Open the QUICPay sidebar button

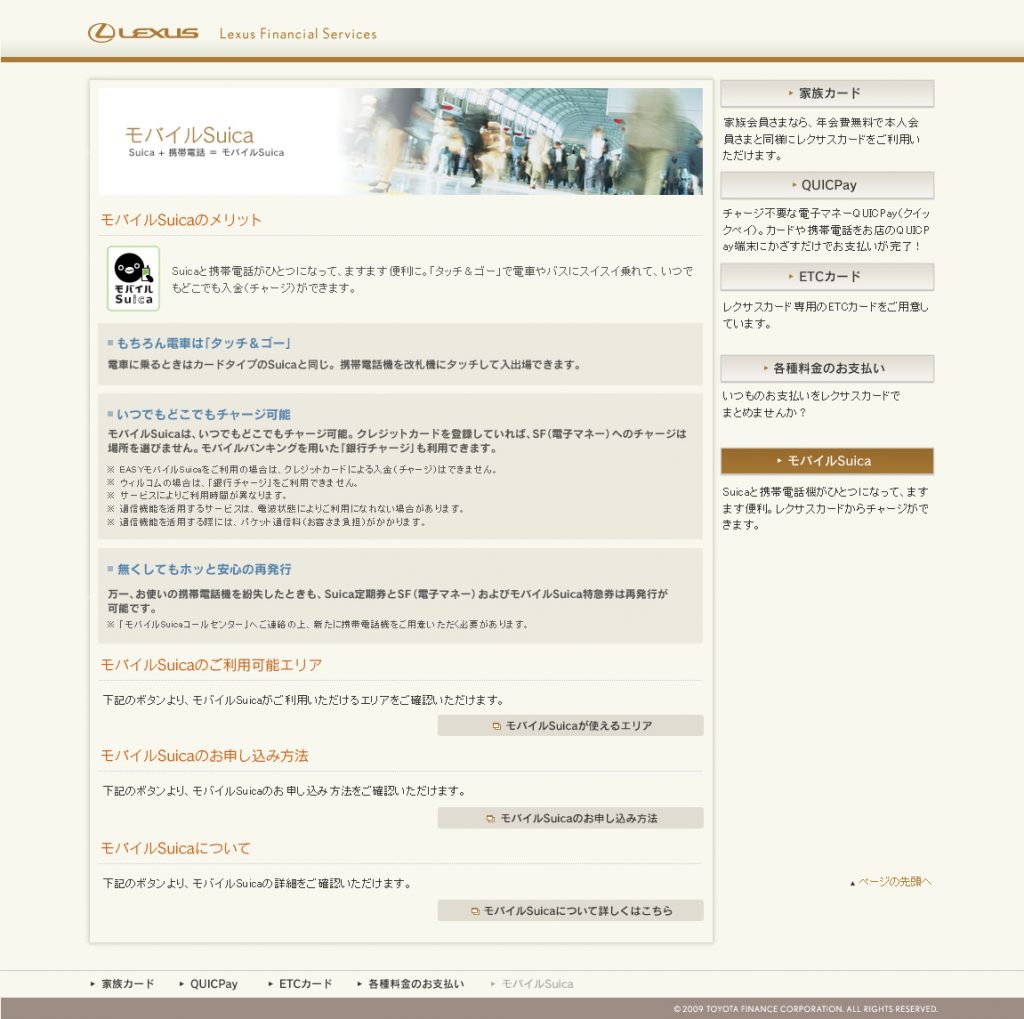827,185
